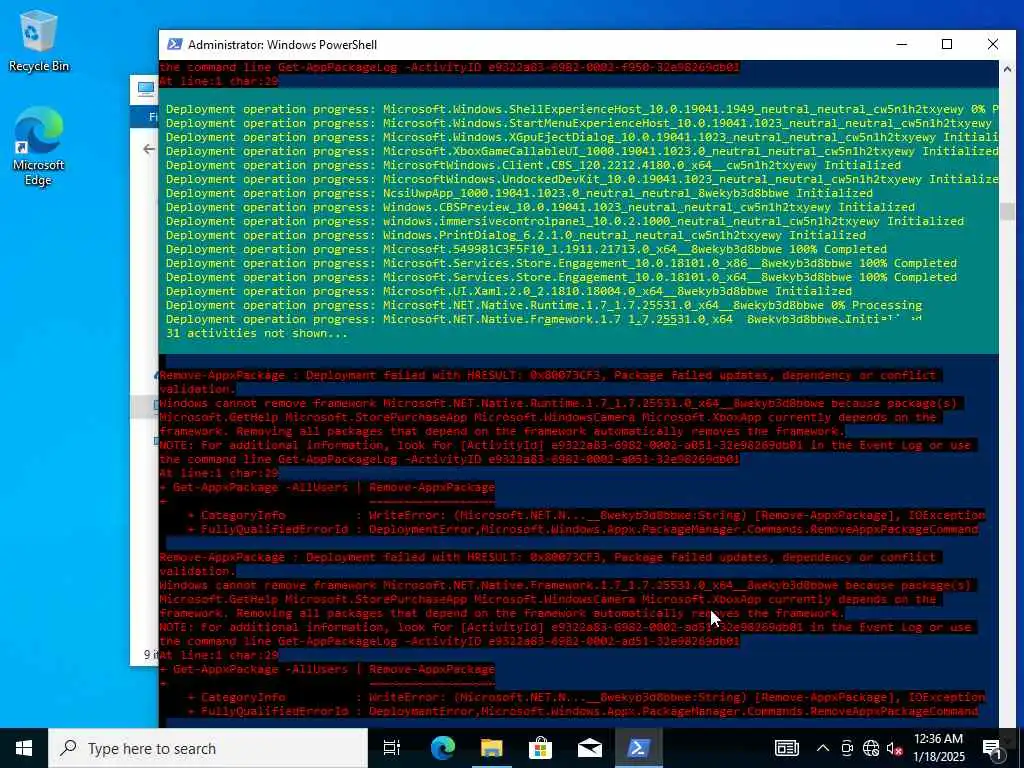1024x768 pixels.
Task: Click the back arrow in the File Explorer window
Action: pos(149,149)
